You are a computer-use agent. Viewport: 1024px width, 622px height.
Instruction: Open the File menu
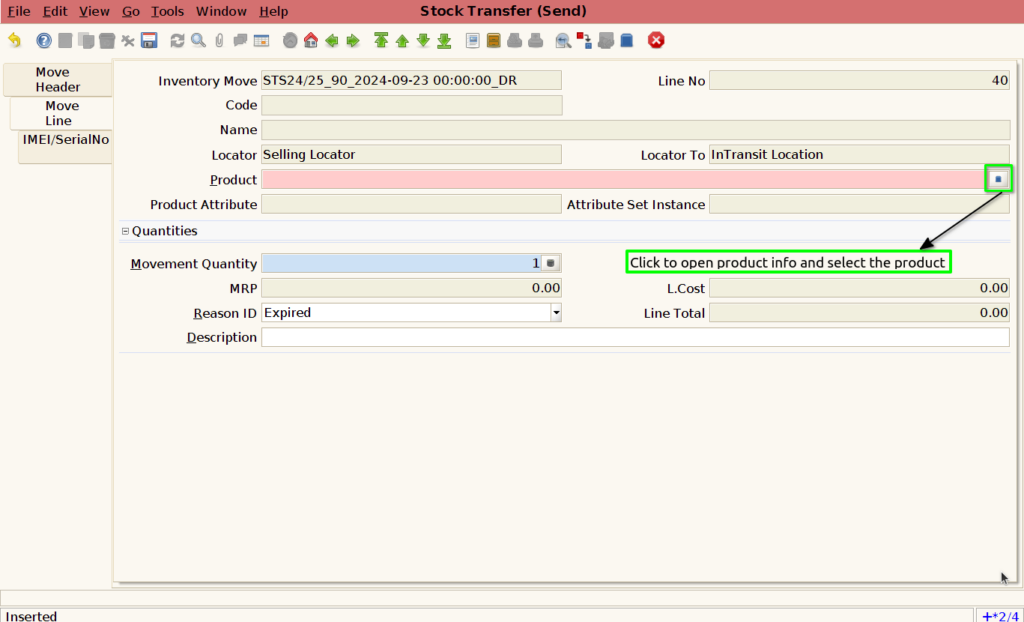[19, 11]
